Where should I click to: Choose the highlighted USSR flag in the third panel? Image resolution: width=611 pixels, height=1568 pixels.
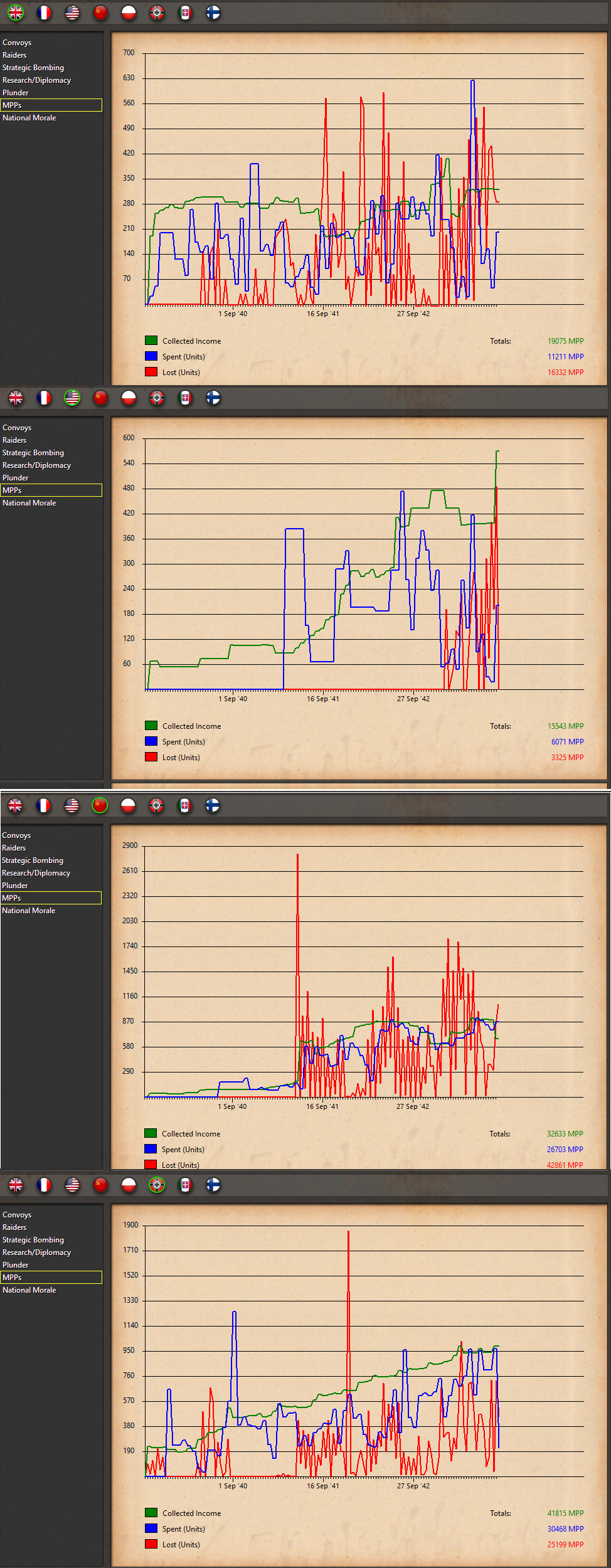[100, 805]
